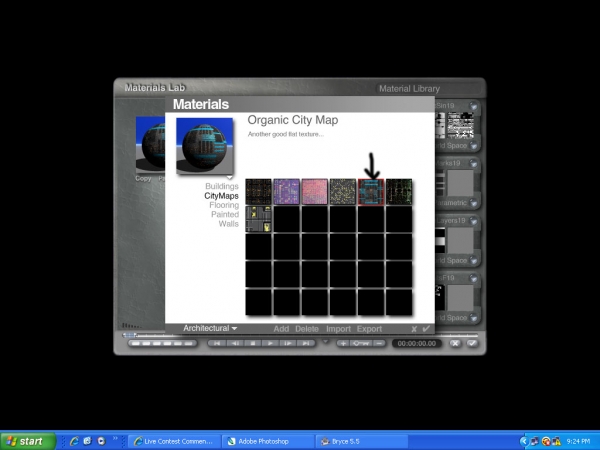Screen dimensions: 600x450
Task: Cancel the Materials dialog with the X icon
Action: (414, 329)
